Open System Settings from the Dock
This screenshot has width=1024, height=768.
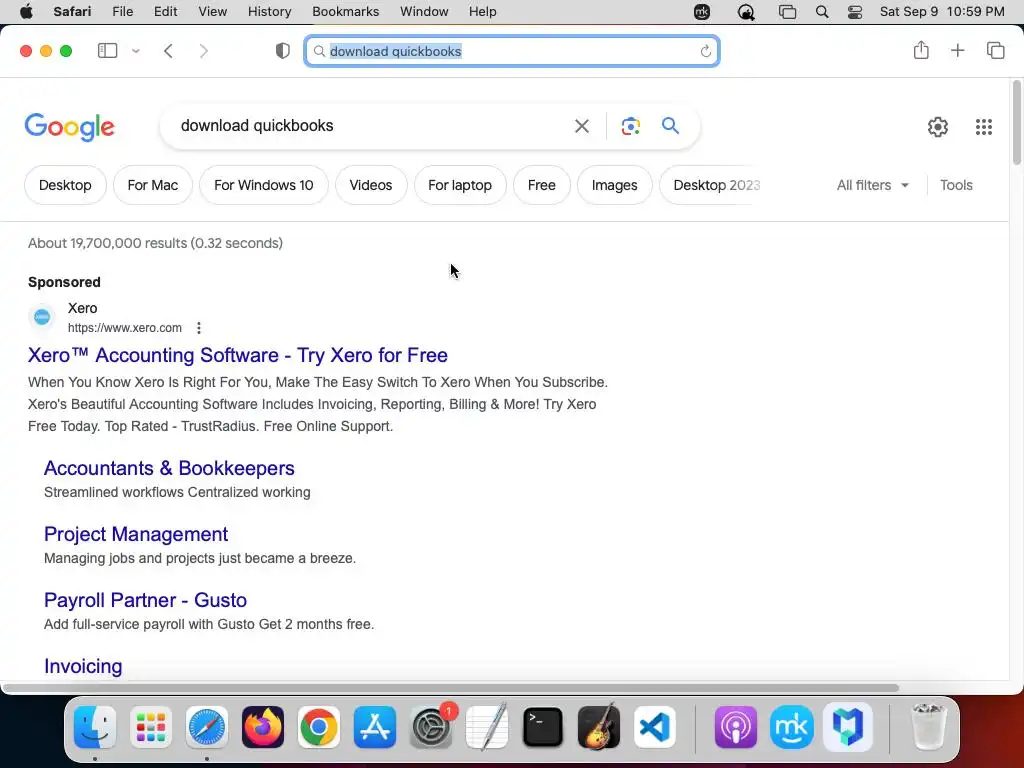pyautogui.click(x=431, y=727)
